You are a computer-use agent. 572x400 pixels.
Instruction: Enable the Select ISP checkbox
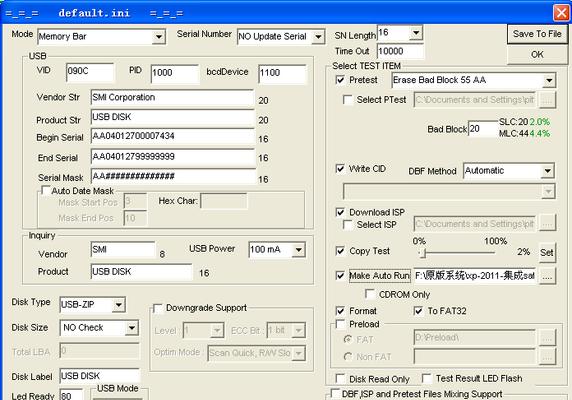coord(348,225)
